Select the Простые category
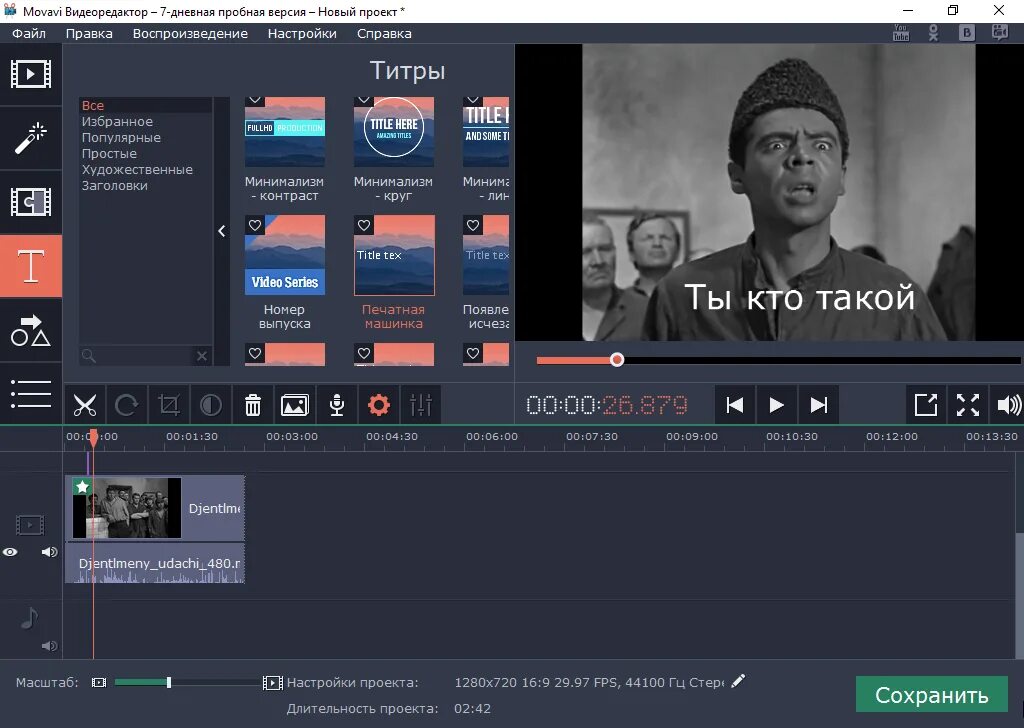The image size is (1024, 728). coord(145,153)
